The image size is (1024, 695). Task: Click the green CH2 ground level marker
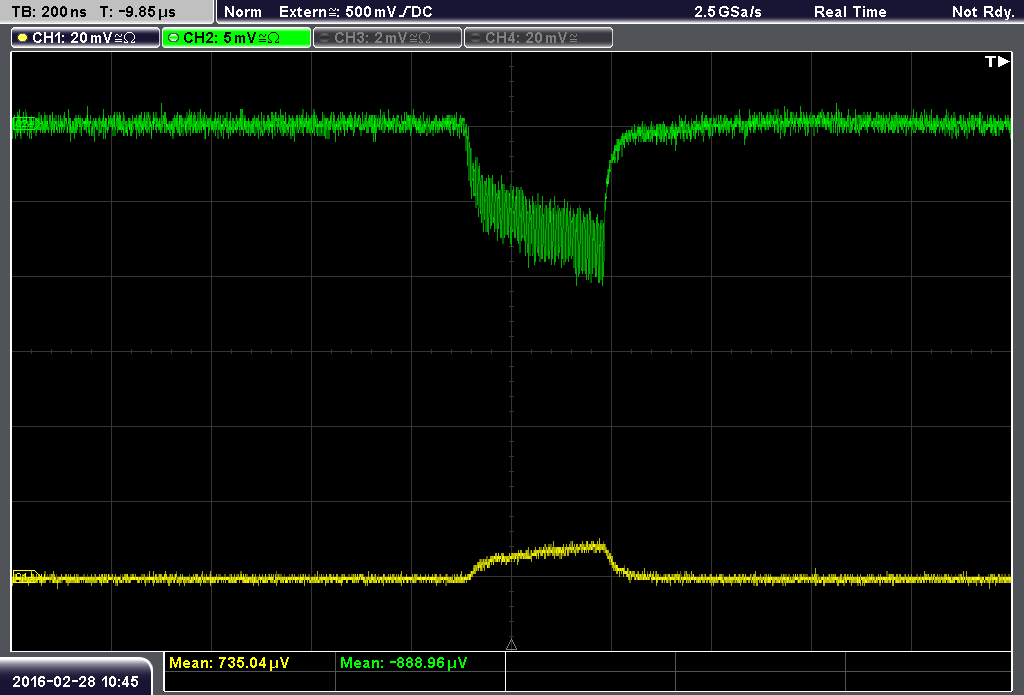tap(25, 123)
